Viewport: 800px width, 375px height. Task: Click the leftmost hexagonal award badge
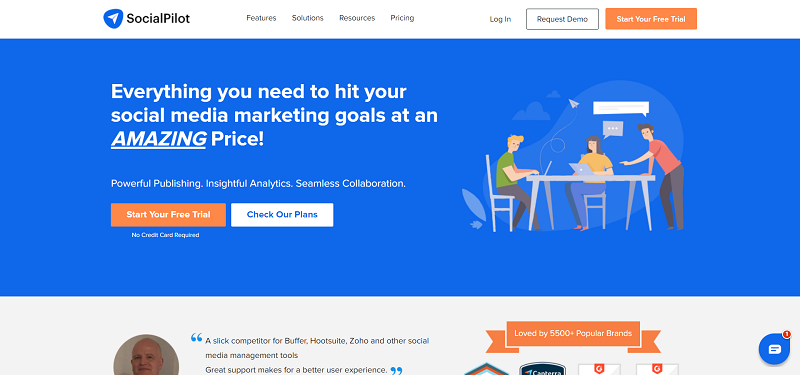point(486,369)
